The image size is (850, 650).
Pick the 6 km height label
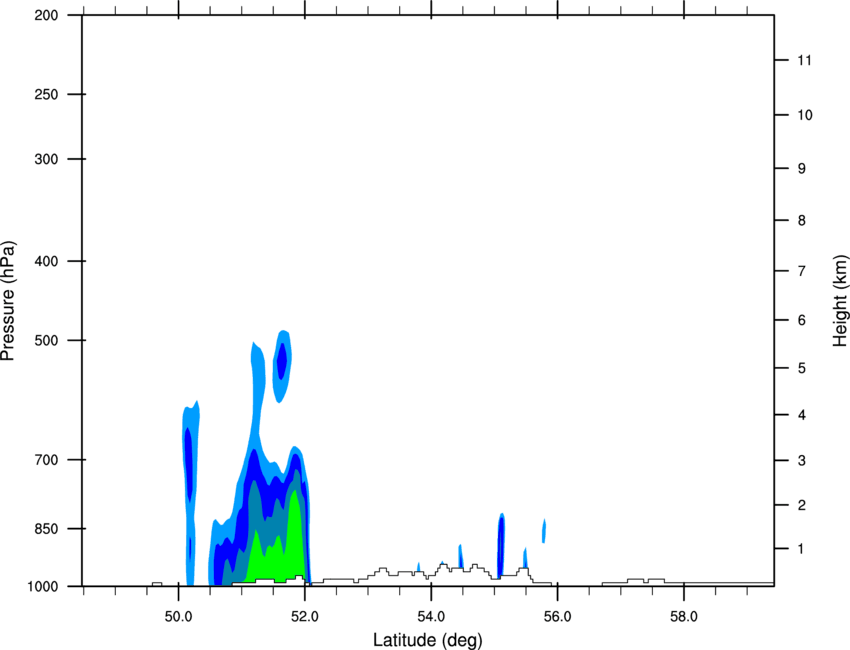(802, 320)
